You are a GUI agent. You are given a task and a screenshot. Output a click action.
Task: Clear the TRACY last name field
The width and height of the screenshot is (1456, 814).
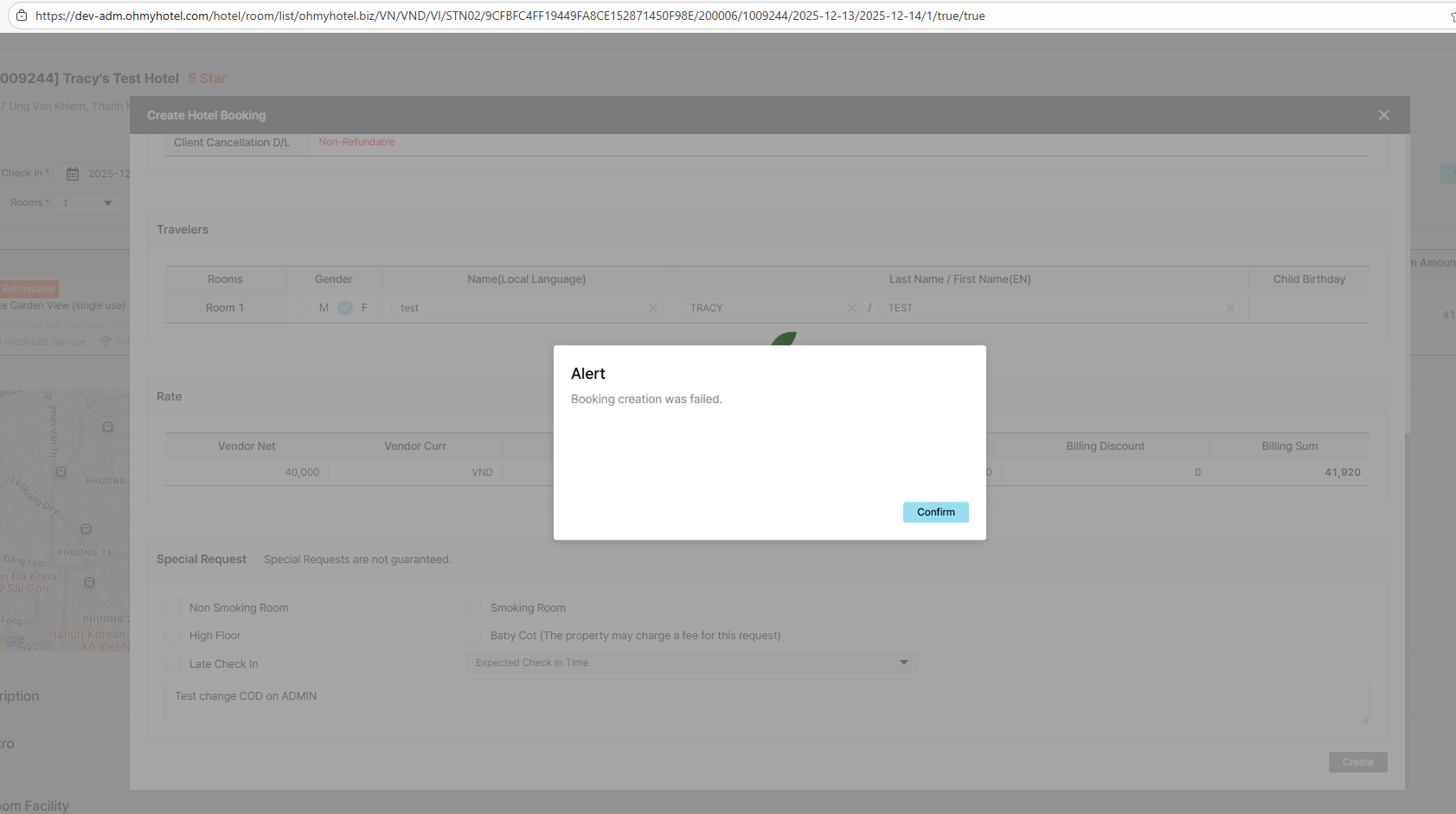tap(851, 308)
